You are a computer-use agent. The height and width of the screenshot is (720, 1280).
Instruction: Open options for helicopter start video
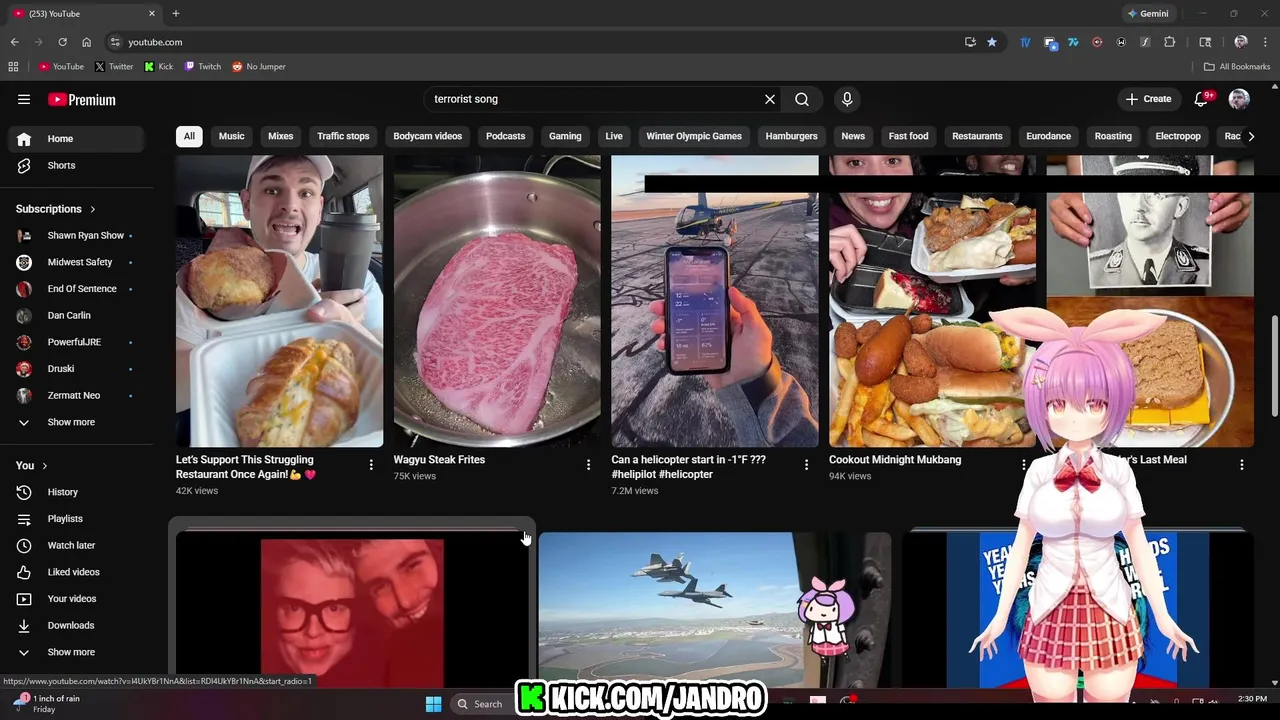(806, 465)
